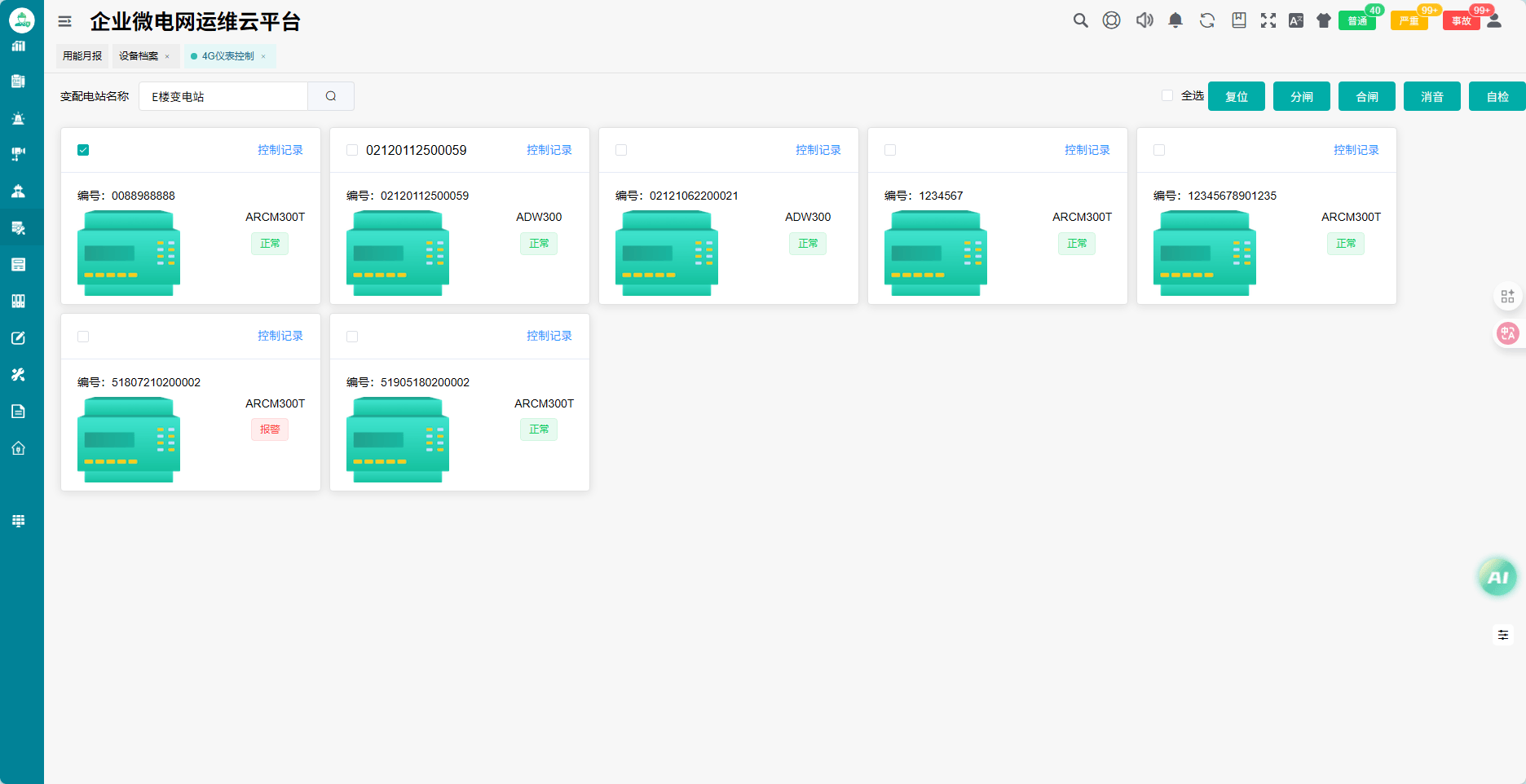Open the file binders sidebar icon
This screenshot has height=784, width=1526.
coord(18,302)
